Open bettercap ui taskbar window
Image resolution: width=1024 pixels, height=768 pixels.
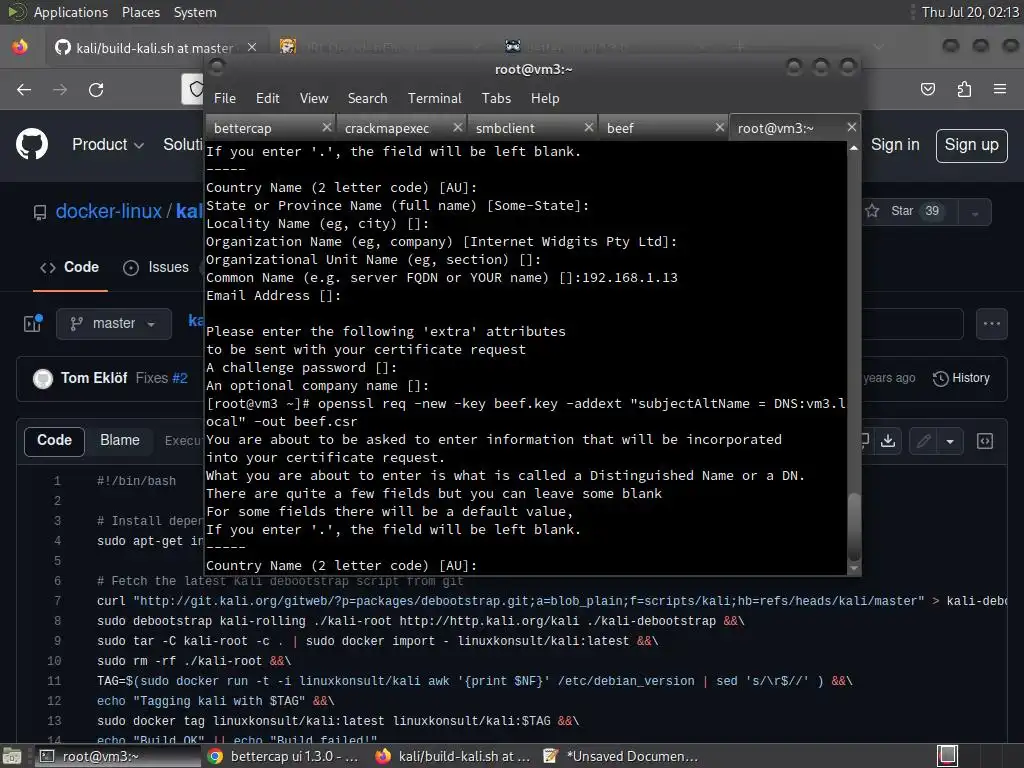click(283, 756)
